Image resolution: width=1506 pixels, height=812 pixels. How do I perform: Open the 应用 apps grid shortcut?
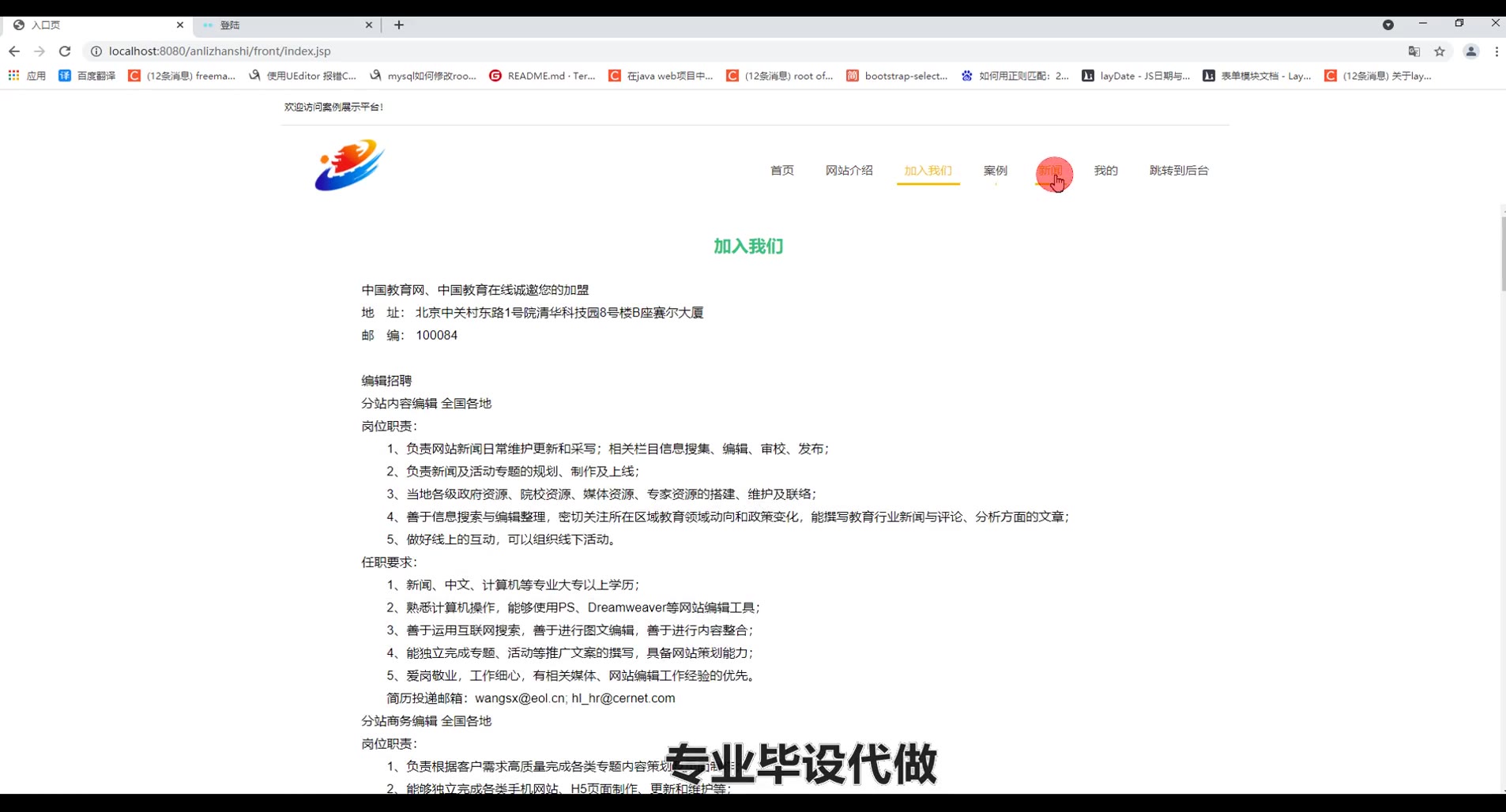tap(27, 76)
